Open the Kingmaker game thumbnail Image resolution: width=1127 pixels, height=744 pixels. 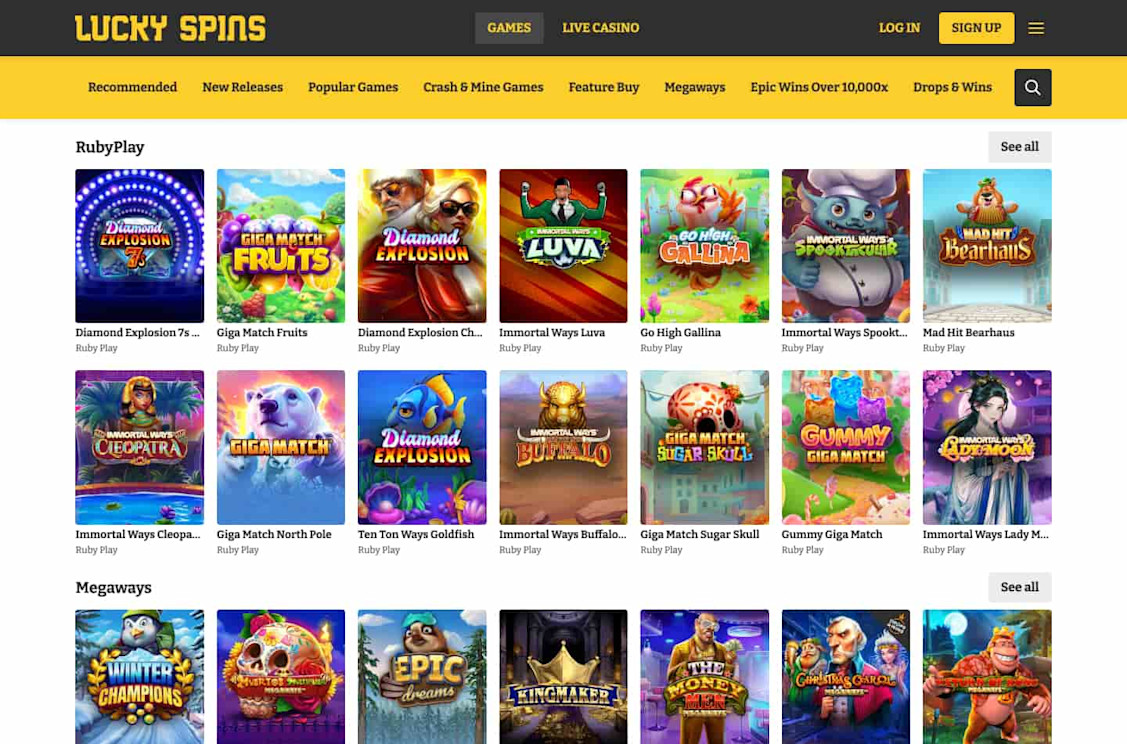tap(564, 677)
